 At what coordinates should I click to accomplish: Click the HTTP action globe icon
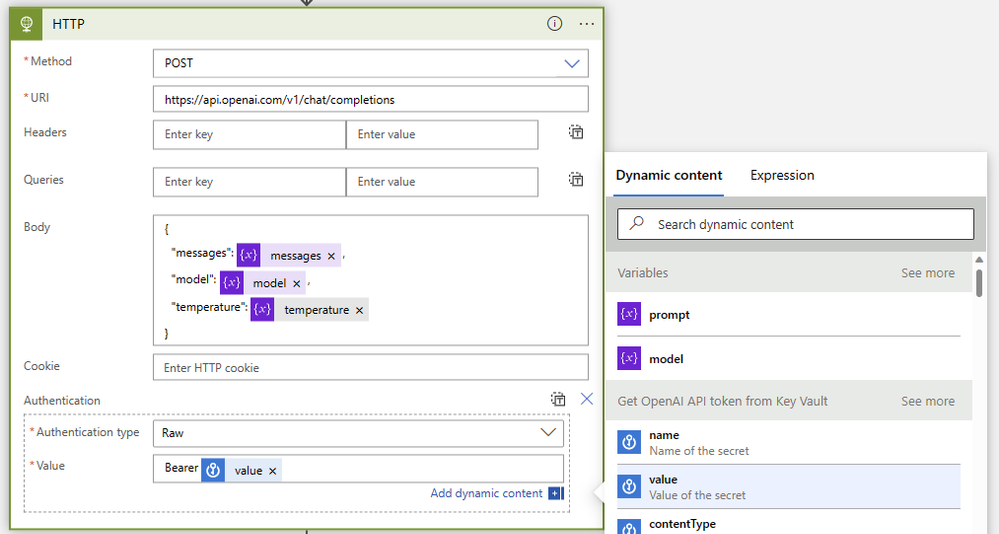(x=26, y=24)
